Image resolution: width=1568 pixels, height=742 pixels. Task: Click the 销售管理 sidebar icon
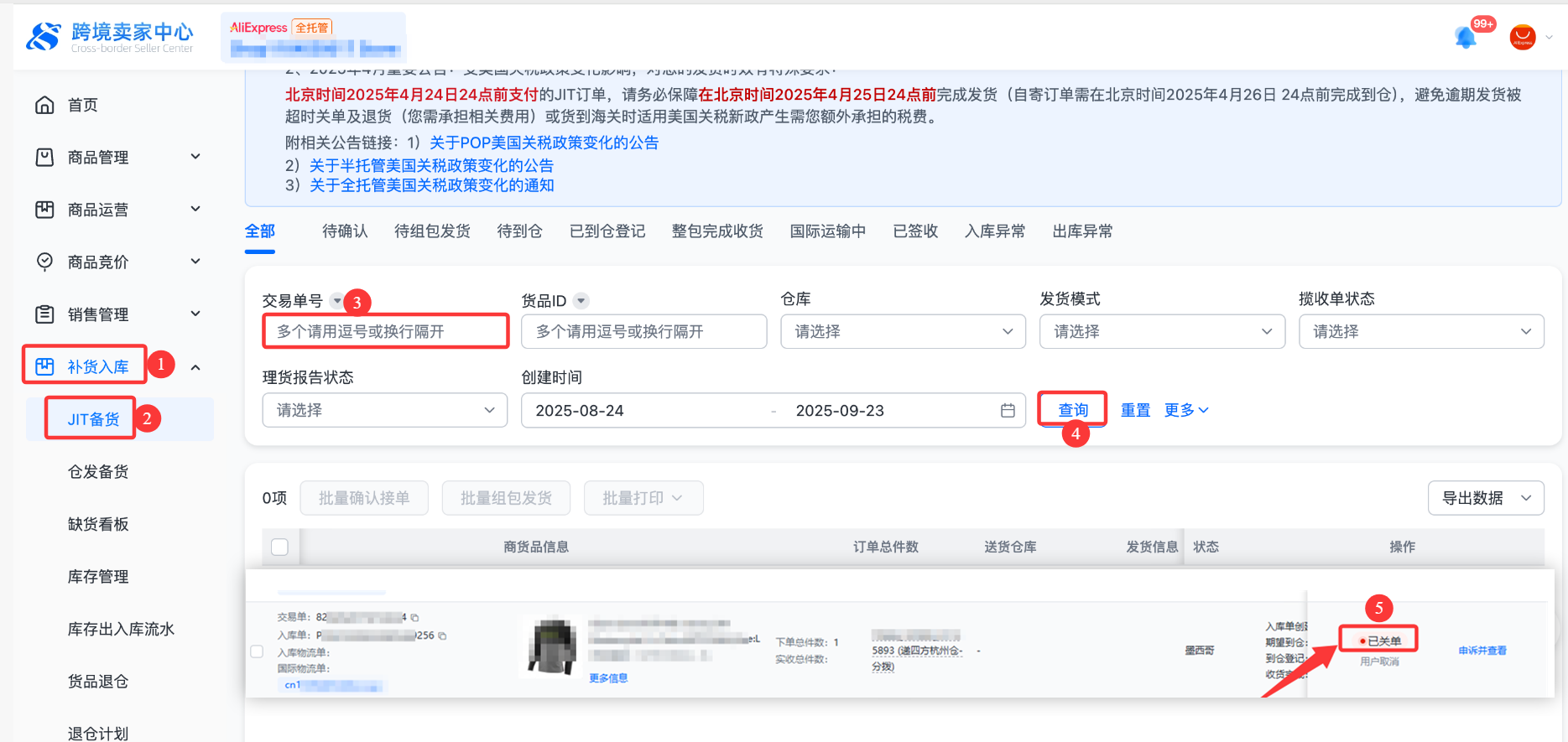pos(44,314)
